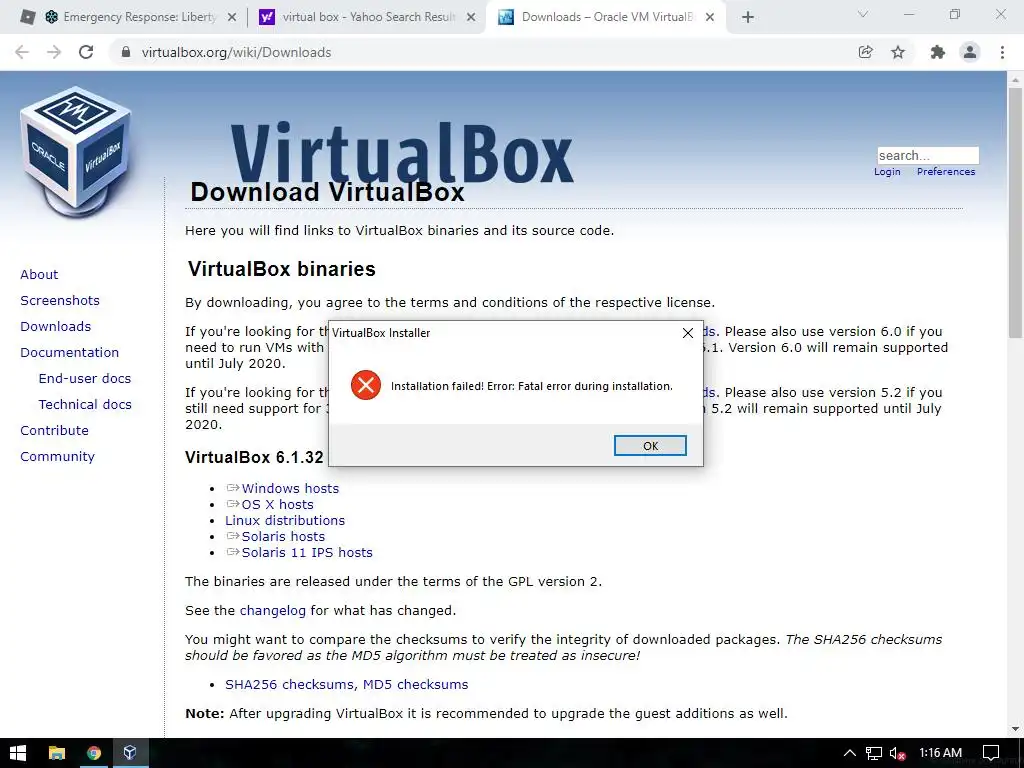Close the Downloads VirtualBox tab
Image resolution: width=1024 pixels, height=768 pixels.
[x=710, y=18]
